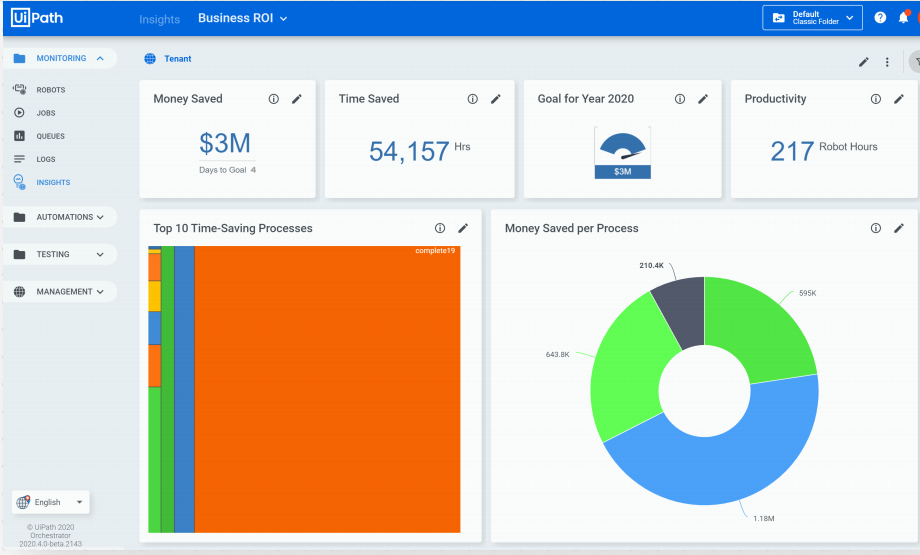Click the goal gauge chart
Image resolution: width=920 pixels, height=555 pixels.
623,153
